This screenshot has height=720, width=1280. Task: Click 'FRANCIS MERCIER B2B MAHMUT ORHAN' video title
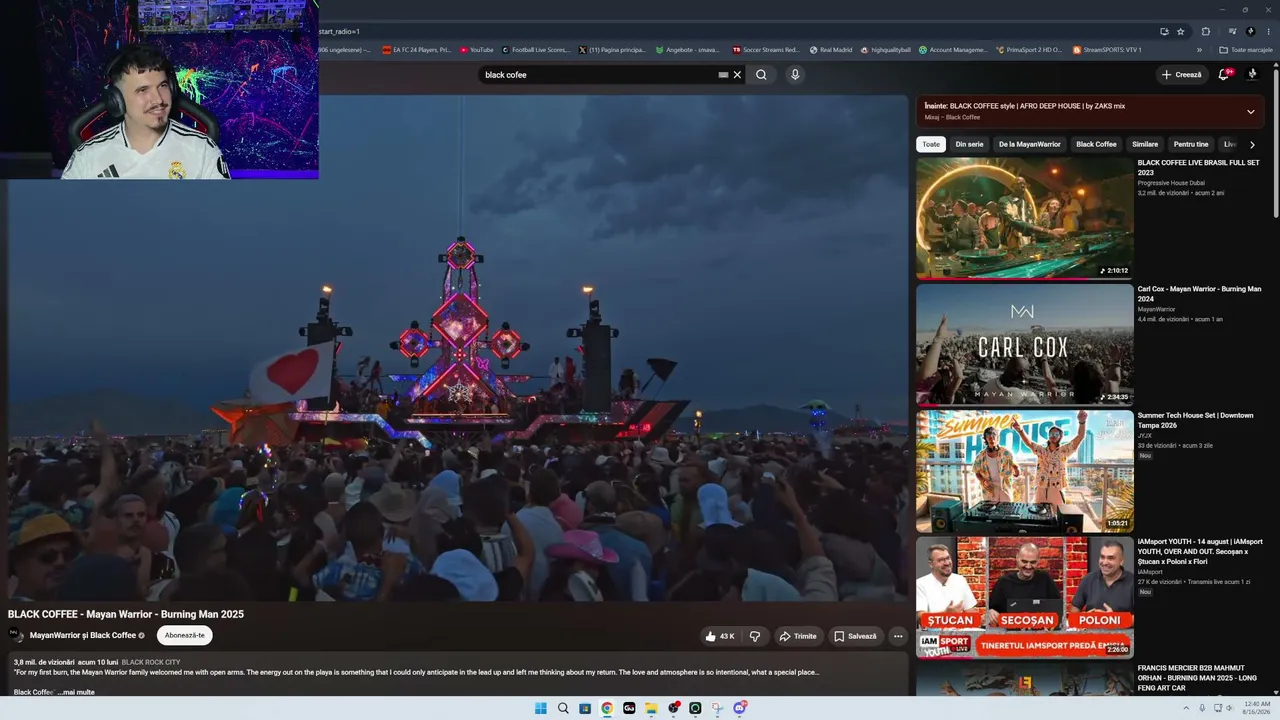(1195, 678)
